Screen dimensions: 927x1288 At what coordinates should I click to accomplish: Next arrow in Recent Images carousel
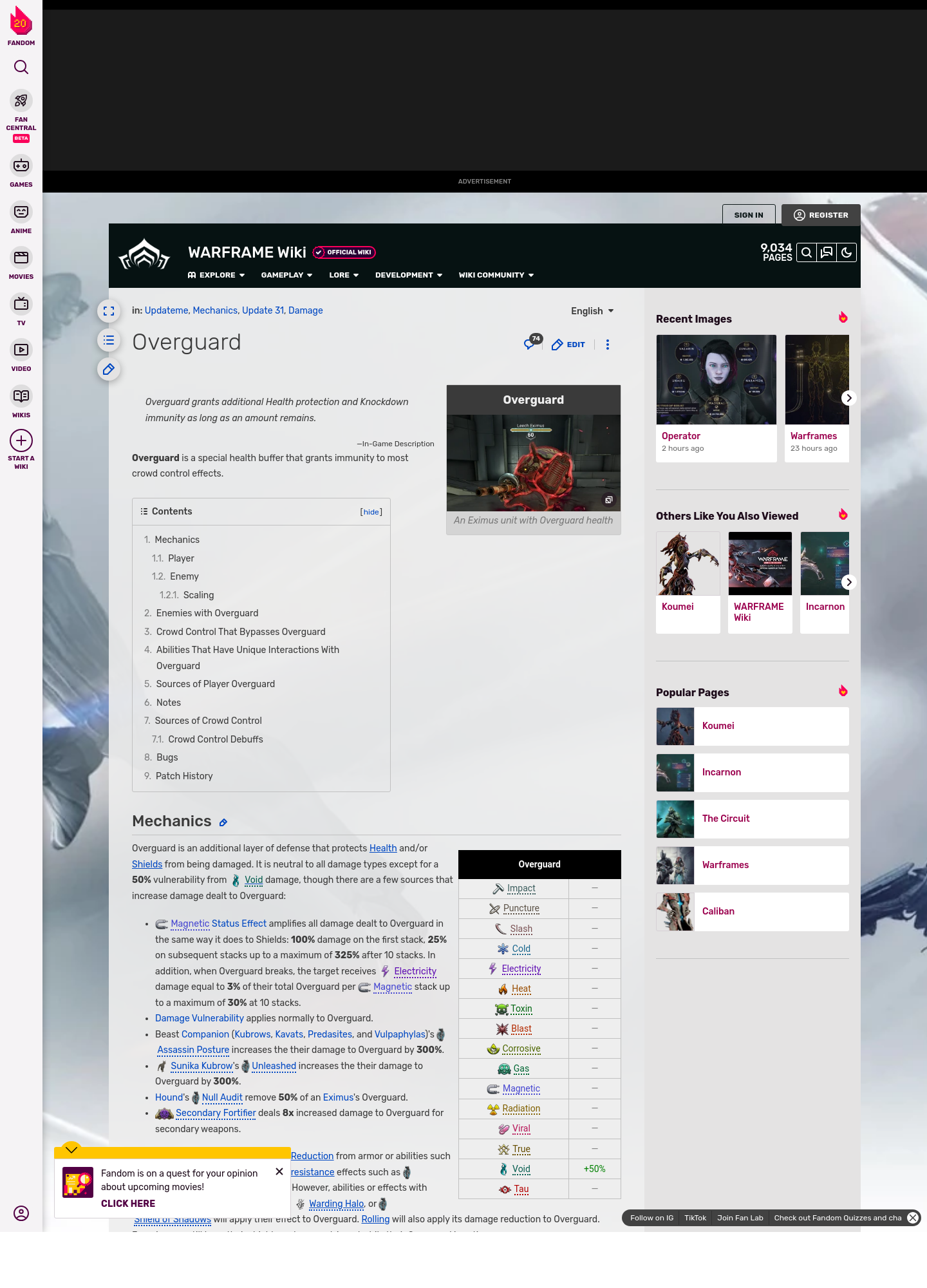[848, 398]
